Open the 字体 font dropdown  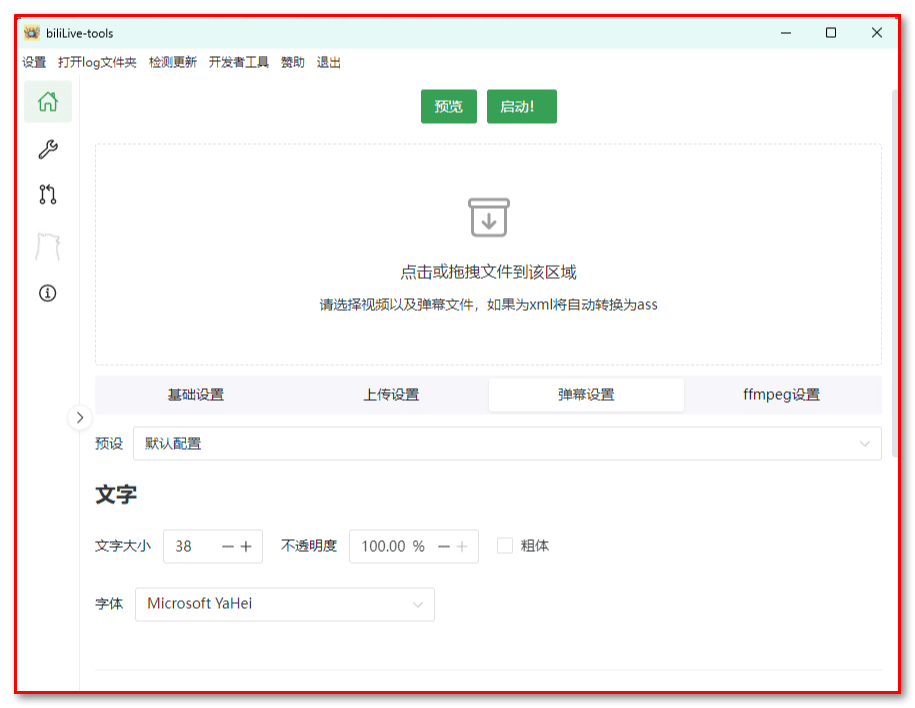click(284, 604)
